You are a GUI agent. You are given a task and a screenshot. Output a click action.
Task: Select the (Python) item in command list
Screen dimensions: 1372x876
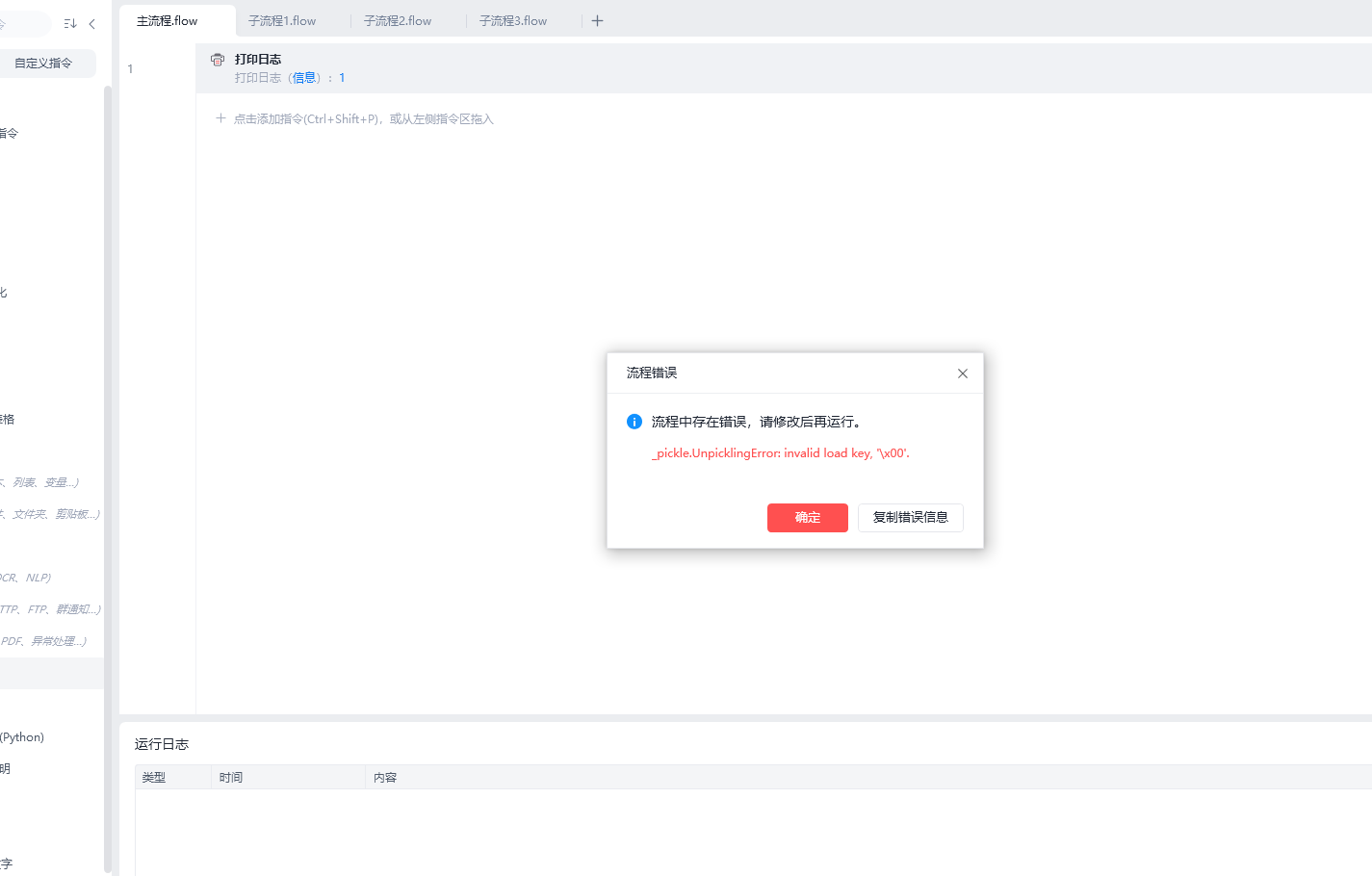tap(23, 737)
